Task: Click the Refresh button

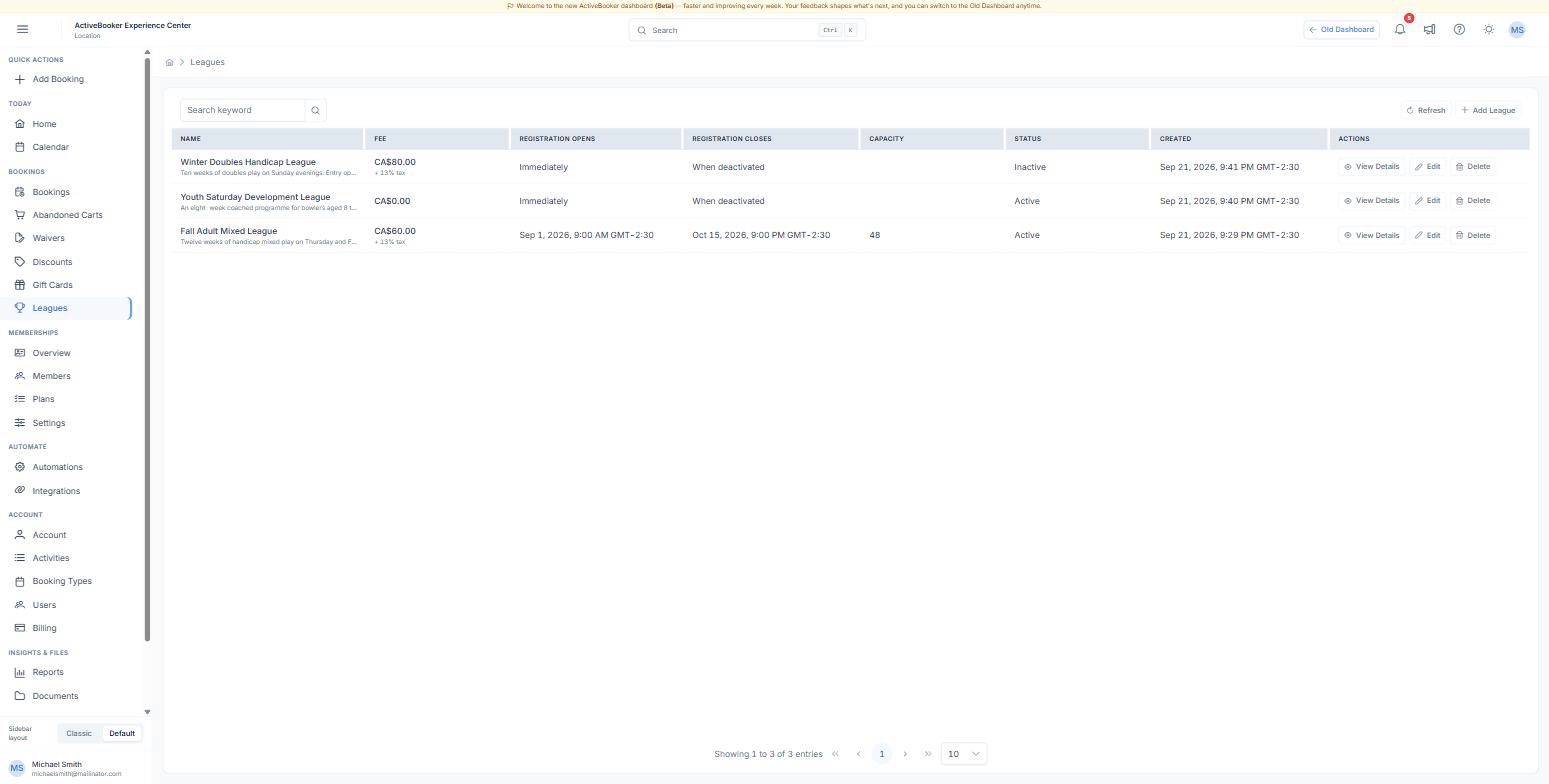Action: 1426,110
